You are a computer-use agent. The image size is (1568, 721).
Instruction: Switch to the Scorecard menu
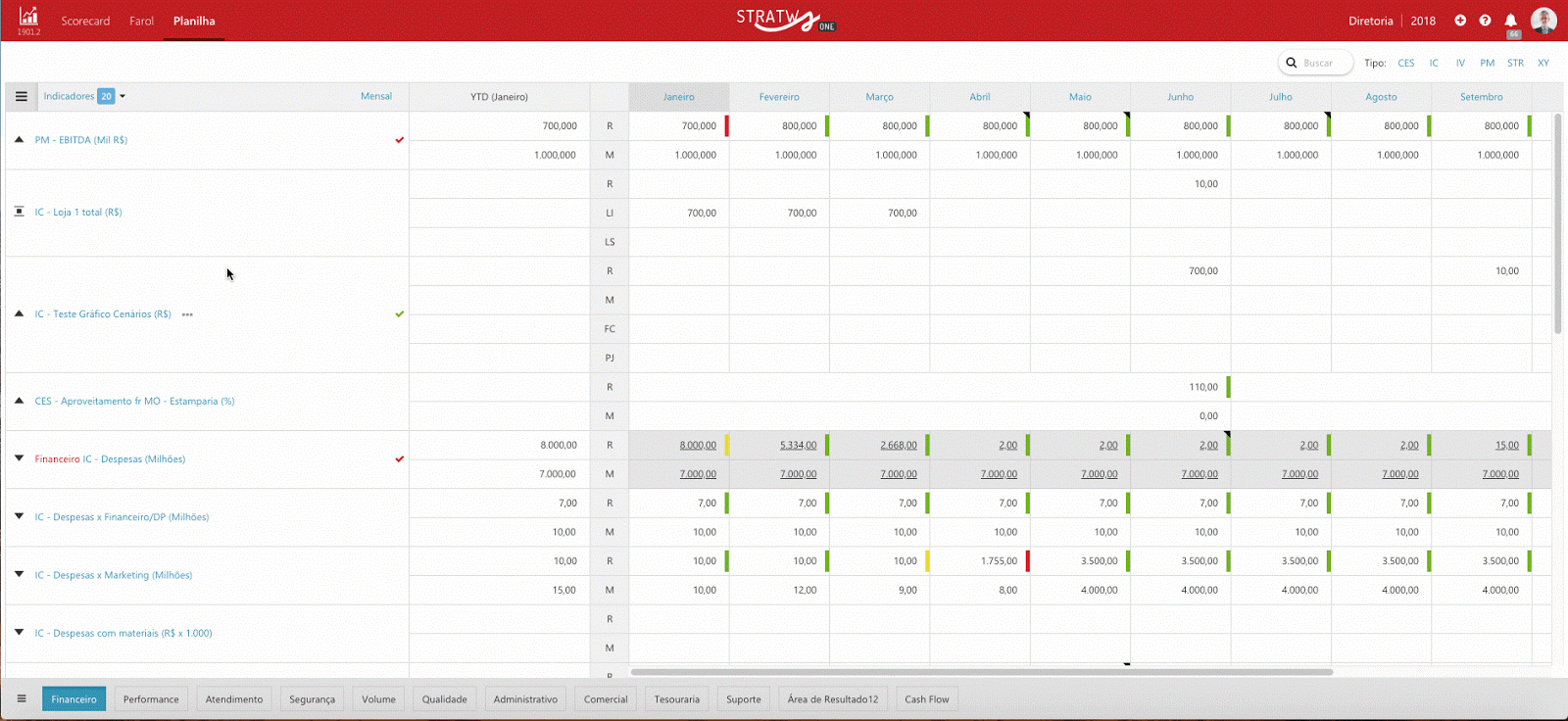coord(85,21)
